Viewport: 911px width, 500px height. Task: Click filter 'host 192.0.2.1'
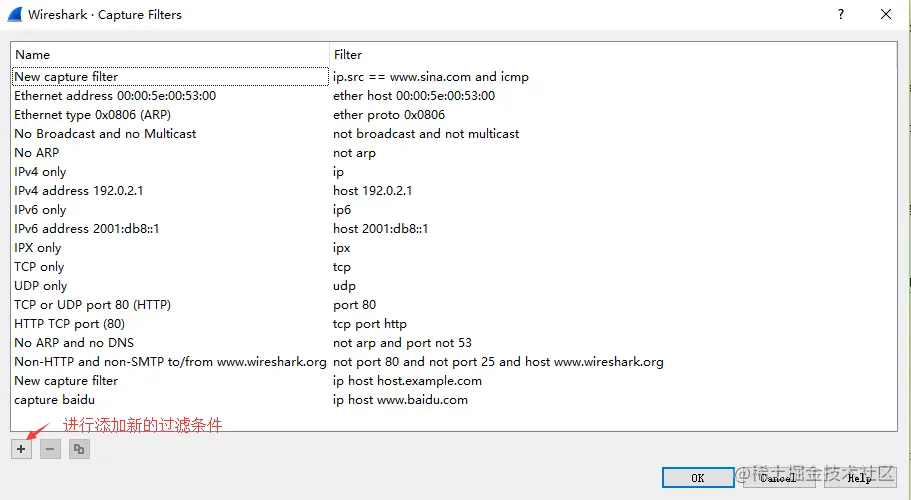point(372,190)
